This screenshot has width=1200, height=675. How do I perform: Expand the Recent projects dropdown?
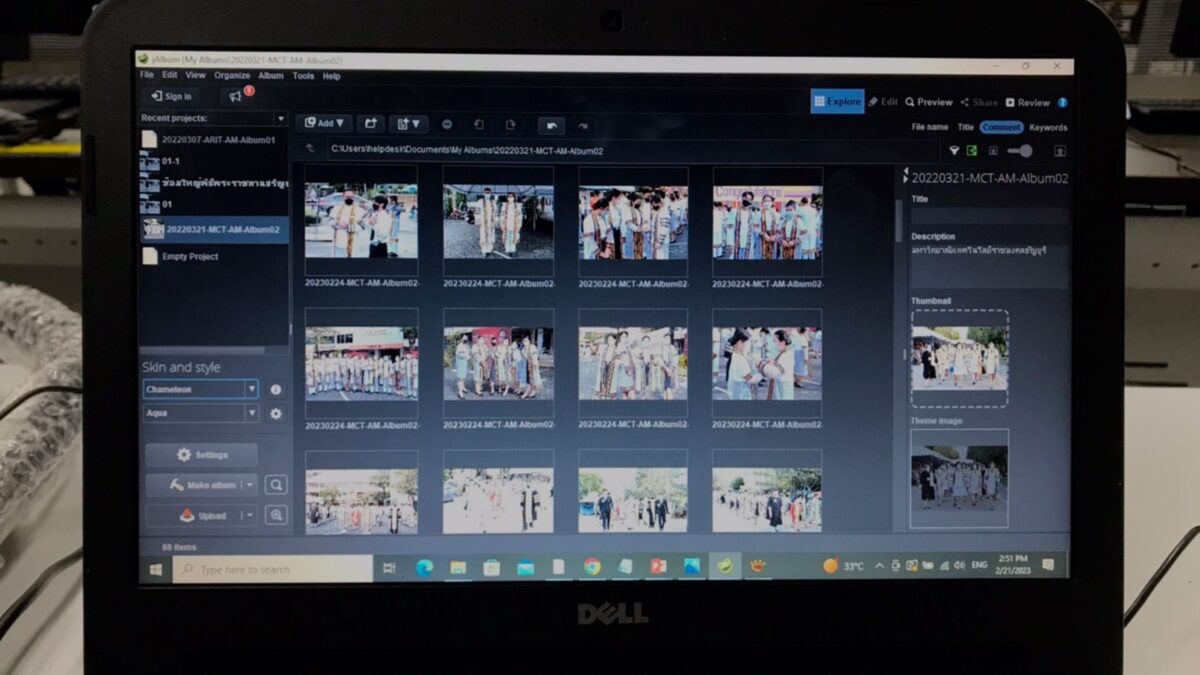coord(280,118)
